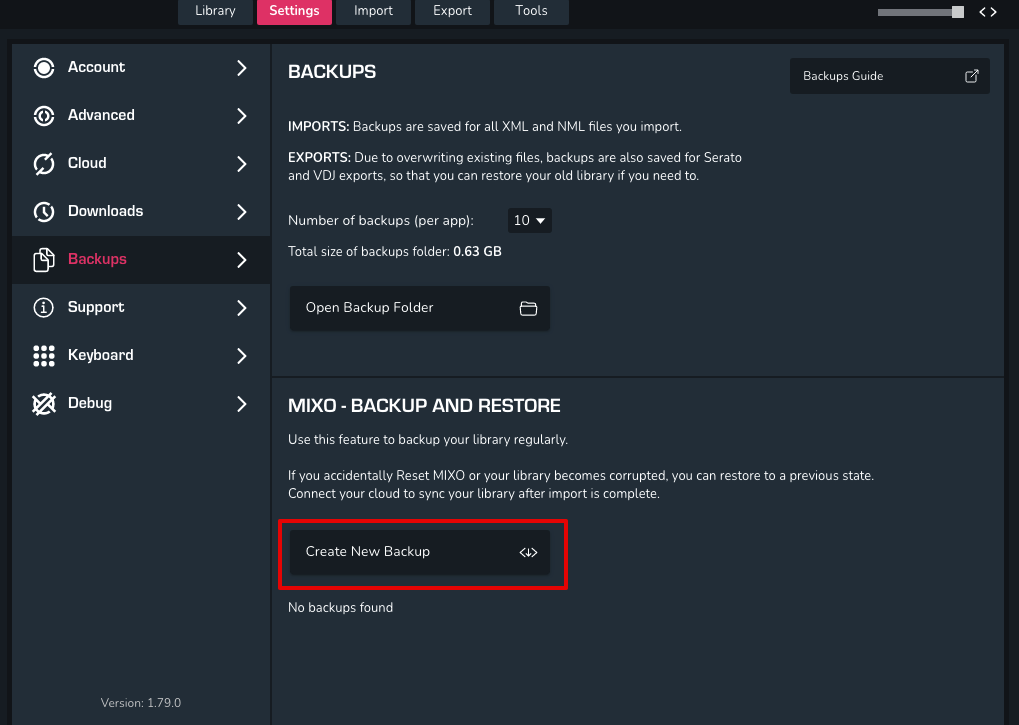Switch to the Library tab
This screenshot has width=1019, height=725.
pyautogui.click(x=215, y=11)
